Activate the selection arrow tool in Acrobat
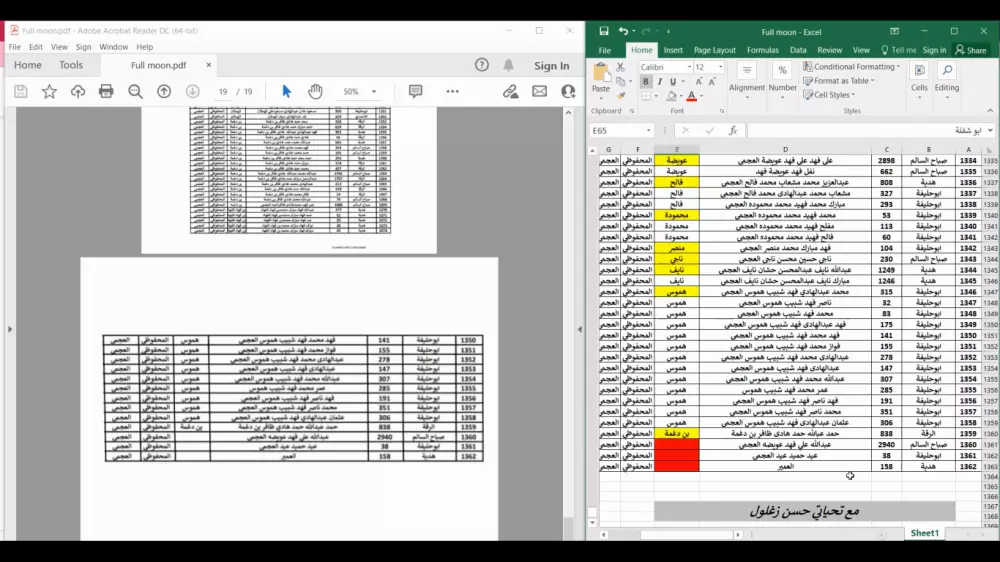The image size is (1000, 562). (x=286, y=92)
